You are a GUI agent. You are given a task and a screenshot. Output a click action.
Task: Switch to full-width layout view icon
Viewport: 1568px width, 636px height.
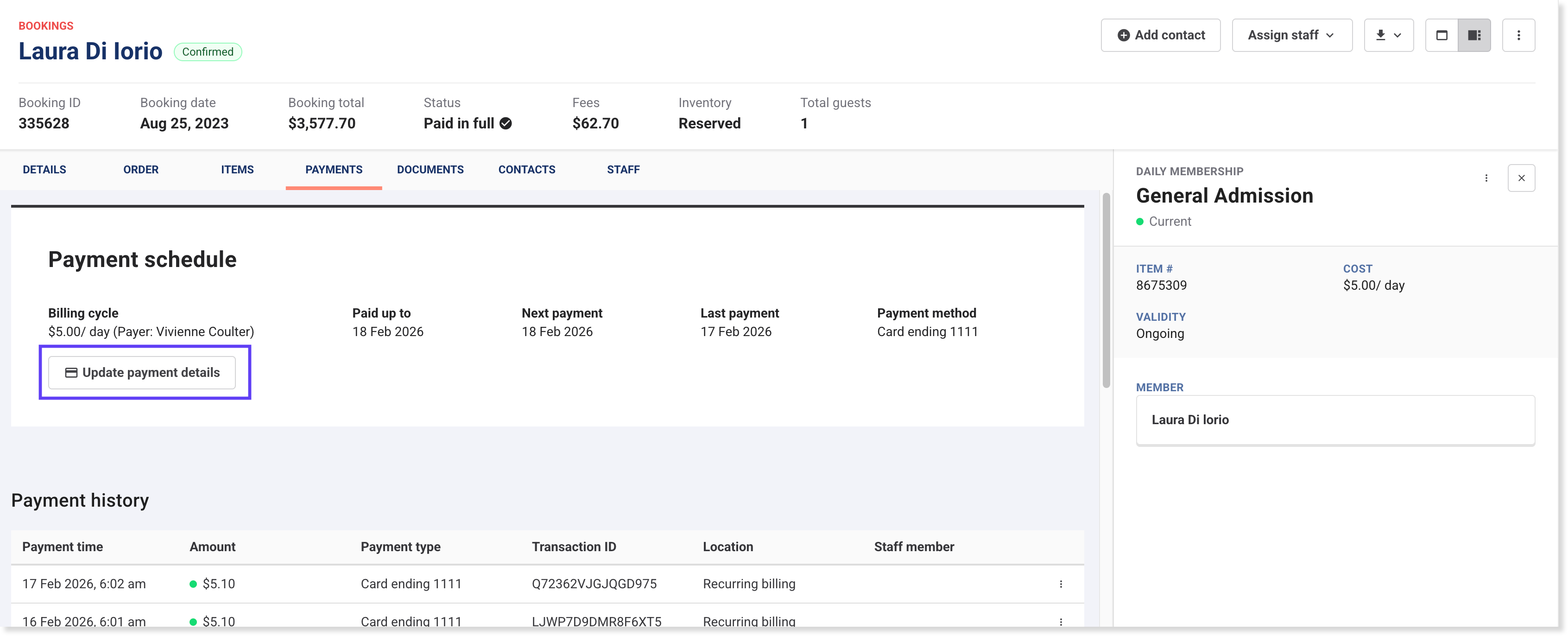pos(1442,35)
